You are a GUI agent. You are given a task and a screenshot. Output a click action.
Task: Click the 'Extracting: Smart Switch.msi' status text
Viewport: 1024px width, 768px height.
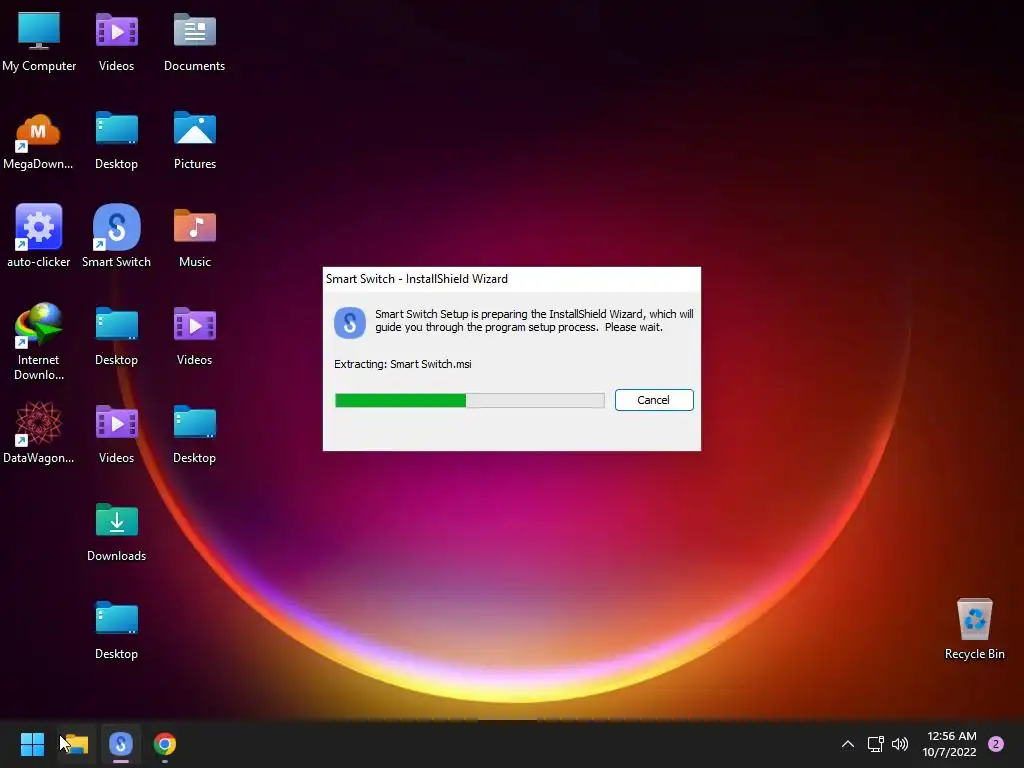[402, 364]
